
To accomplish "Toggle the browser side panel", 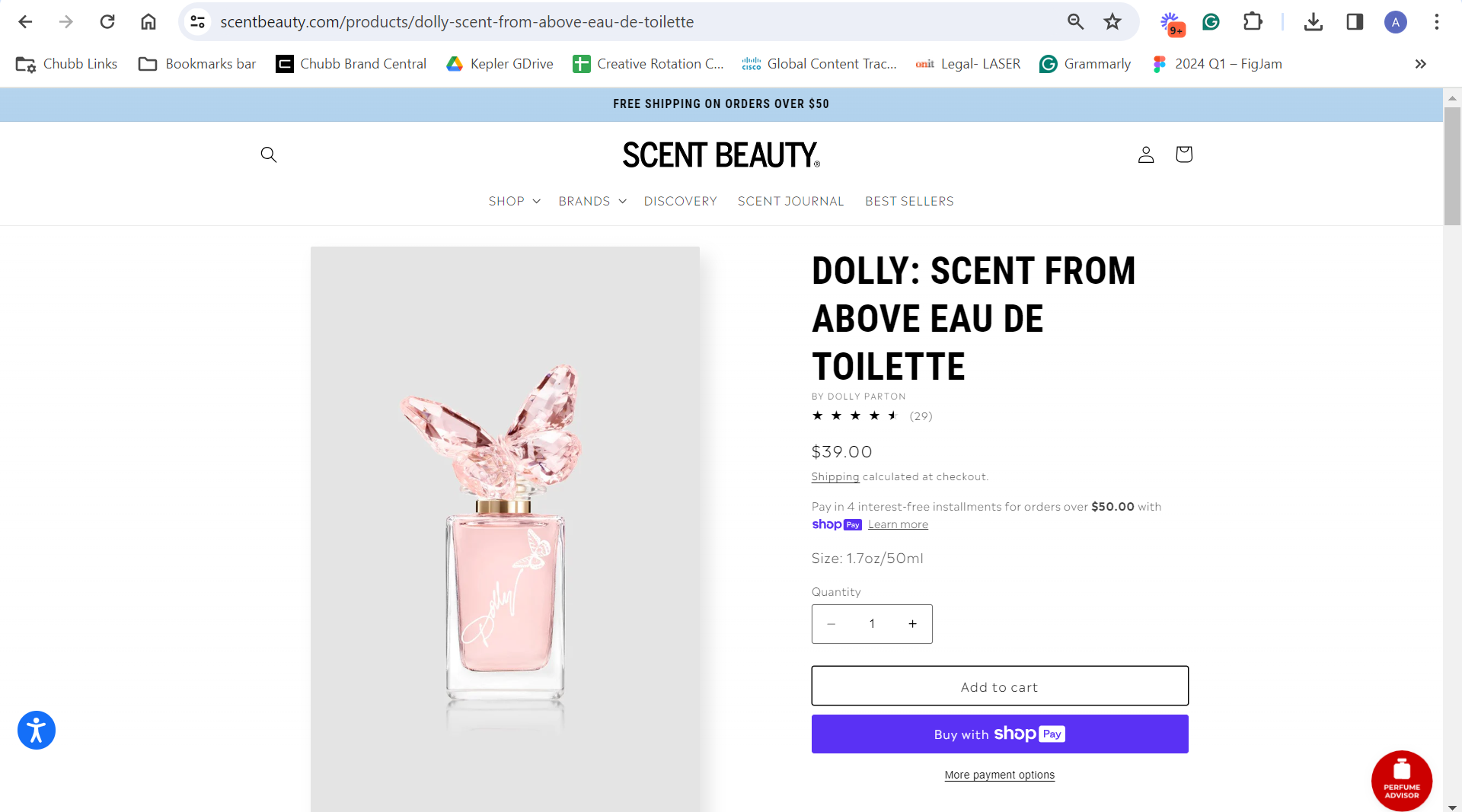I will tap(1355, 22).
